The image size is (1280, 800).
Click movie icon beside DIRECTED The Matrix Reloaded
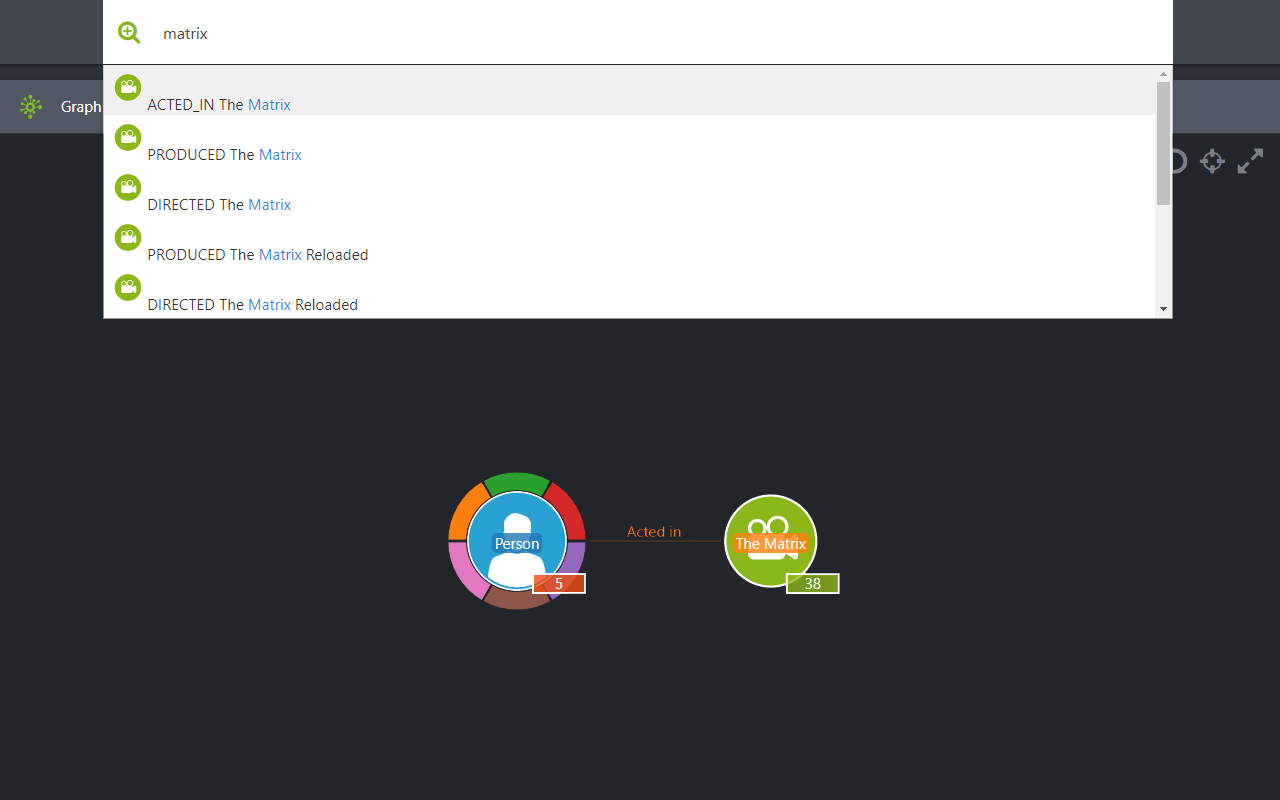128,287
